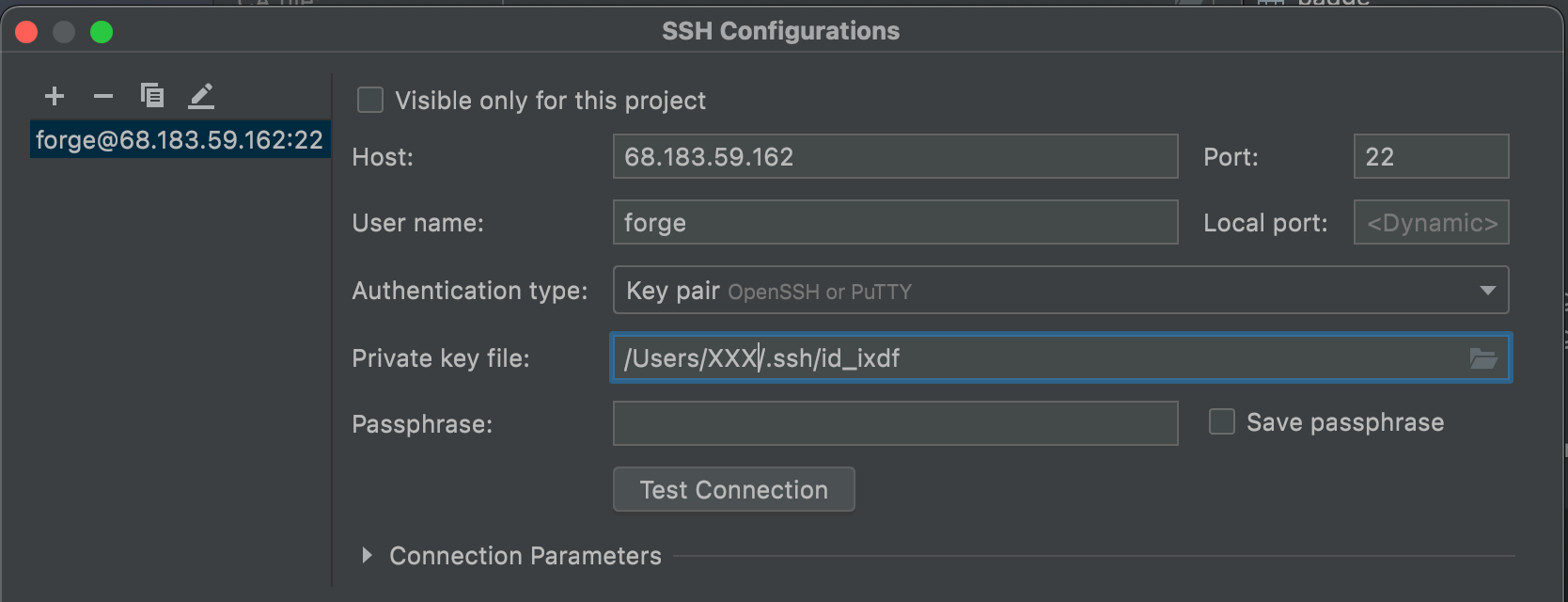Click the Local port field
The image size is (1568, 602).
[x=1431, y=223]
